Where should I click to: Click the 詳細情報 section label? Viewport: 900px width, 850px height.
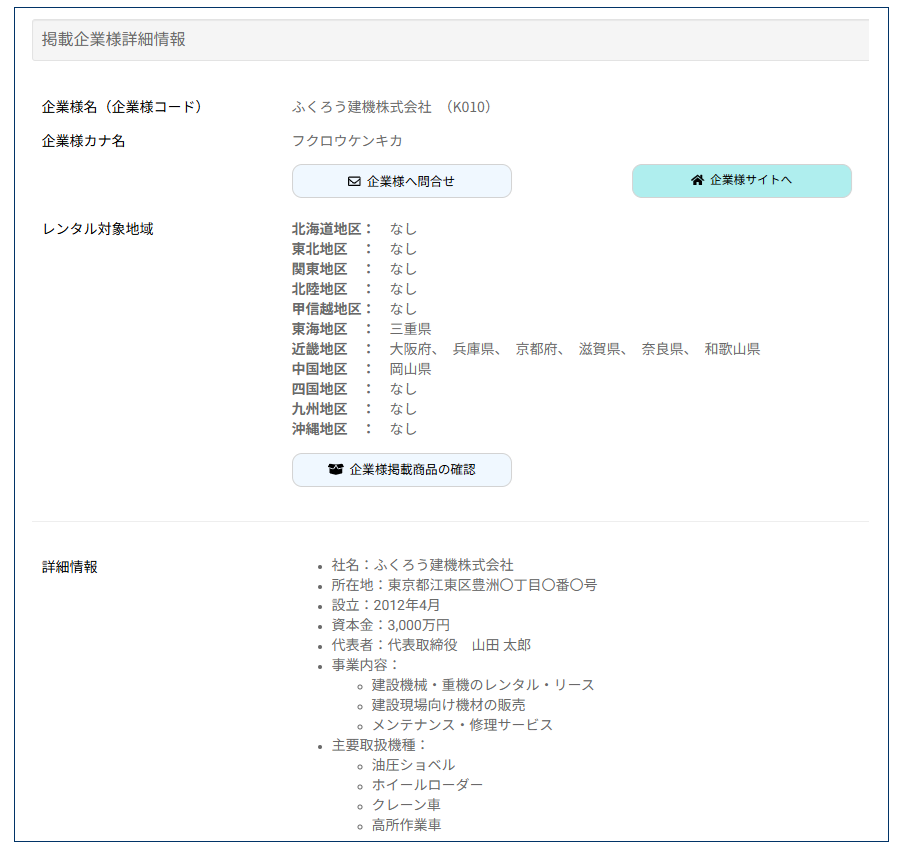pyautogui.click(x=70, y=567)
